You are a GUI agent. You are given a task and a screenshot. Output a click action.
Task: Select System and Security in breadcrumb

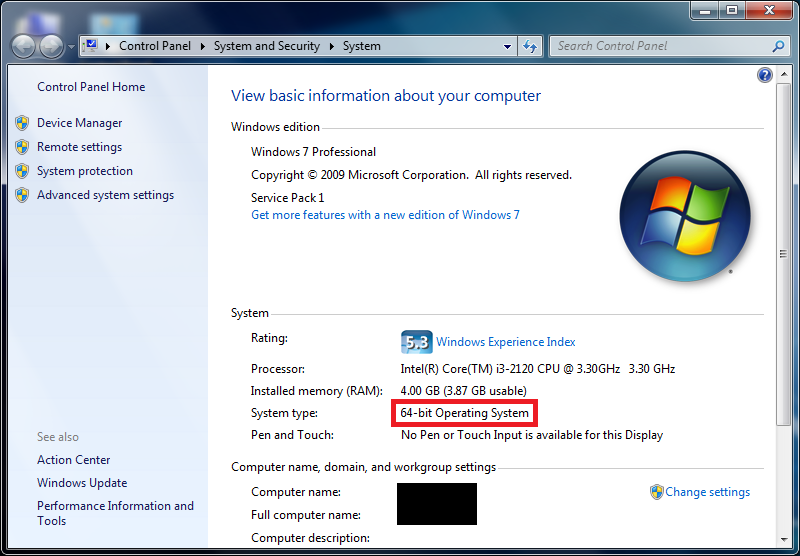[x=266, y=46]
